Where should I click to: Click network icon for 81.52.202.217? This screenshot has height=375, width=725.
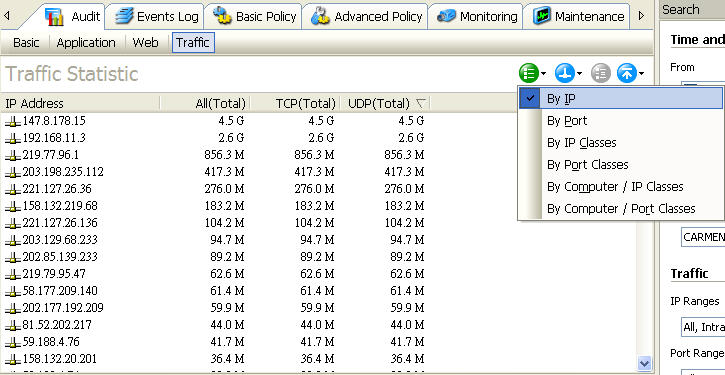(13, 326)
